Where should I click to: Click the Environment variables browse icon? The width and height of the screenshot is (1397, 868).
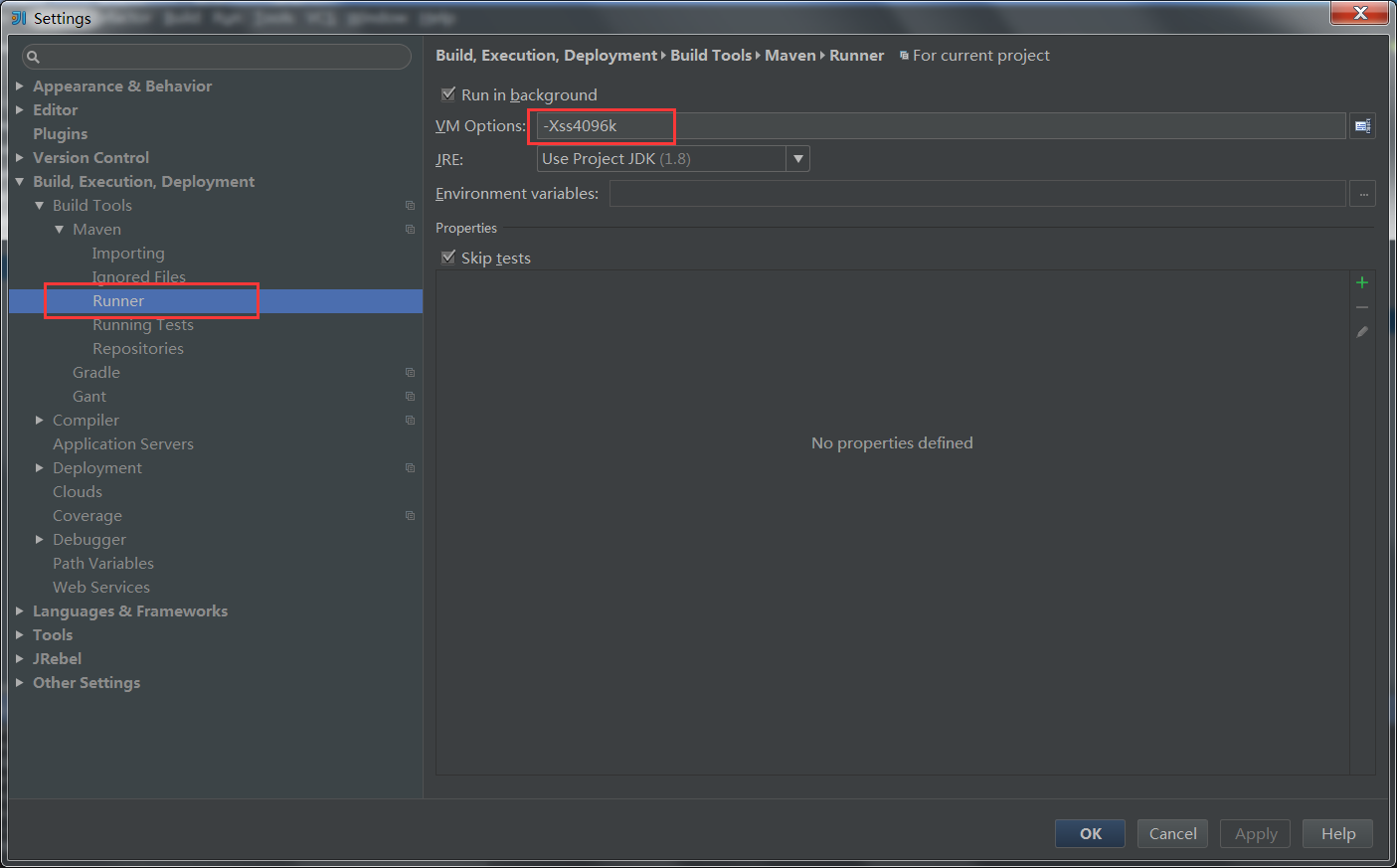point(1362,193)
